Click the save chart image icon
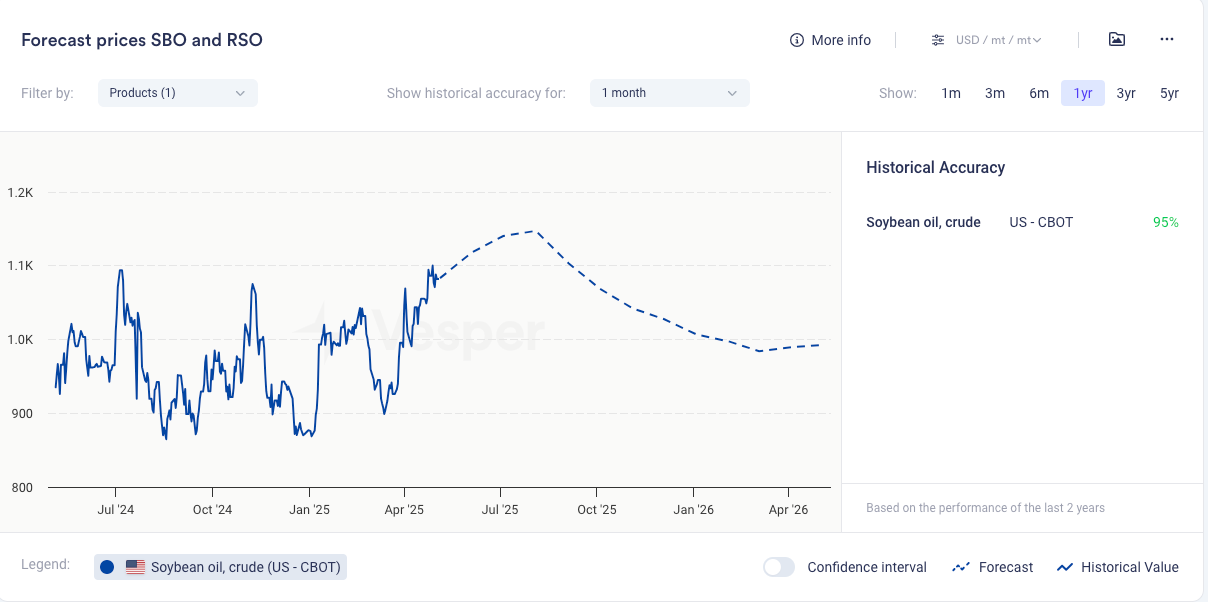This screenshot has height=602, width=1208. [x=1117, y=40]
